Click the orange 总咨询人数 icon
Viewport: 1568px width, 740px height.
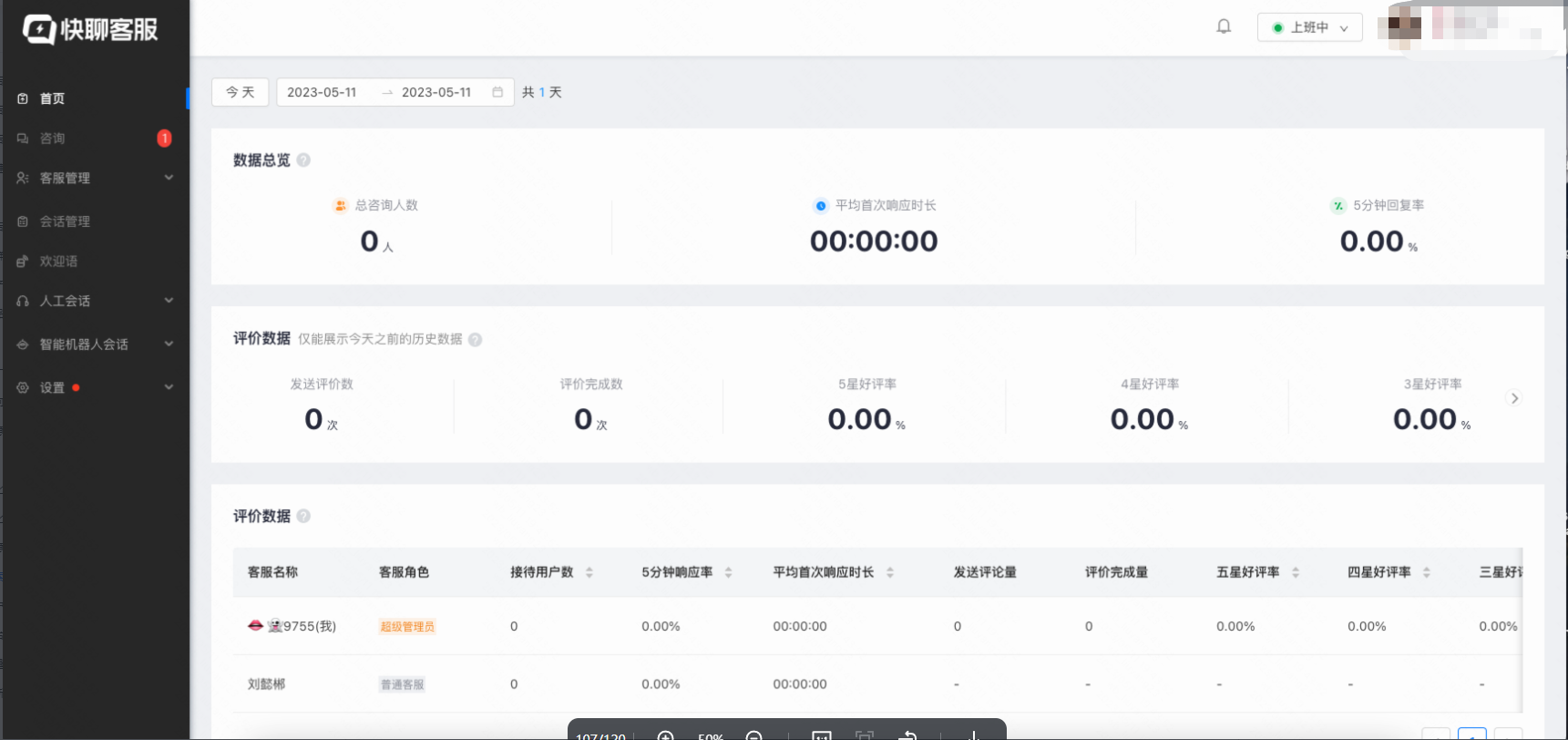tap(340, 206)
